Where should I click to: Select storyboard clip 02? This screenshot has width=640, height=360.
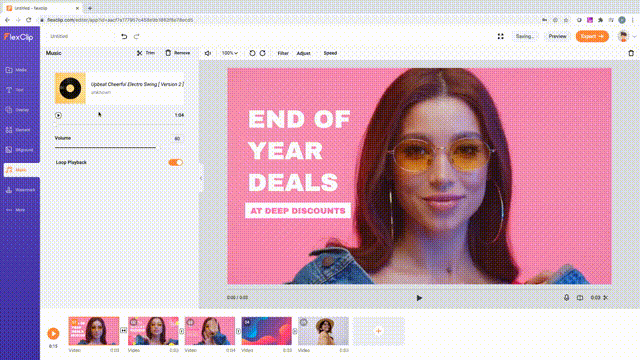(x=153, y=331)
